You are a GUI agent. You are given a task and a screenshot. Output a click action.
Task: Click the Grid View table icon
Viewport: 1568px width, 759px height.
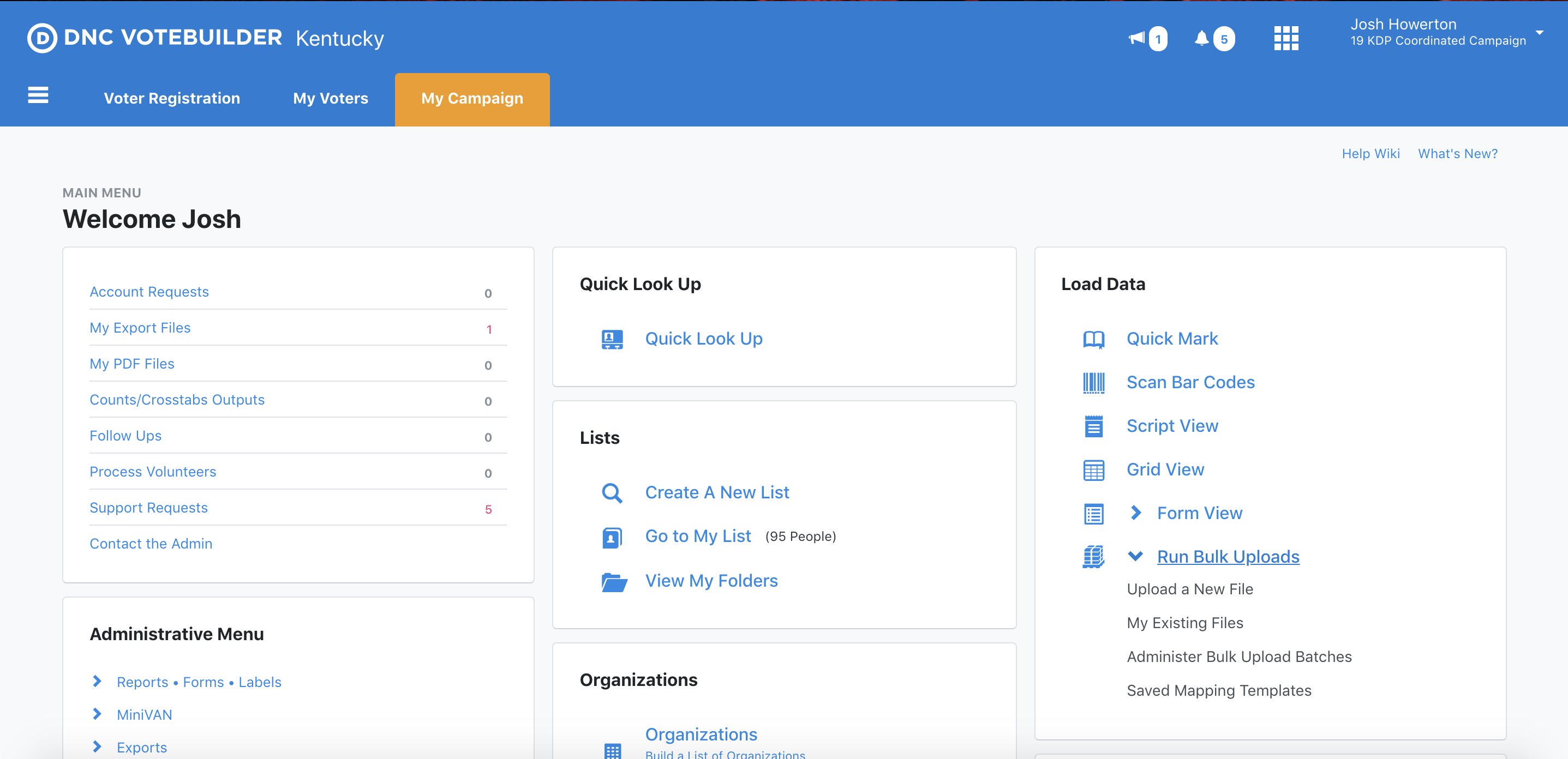1093,470
